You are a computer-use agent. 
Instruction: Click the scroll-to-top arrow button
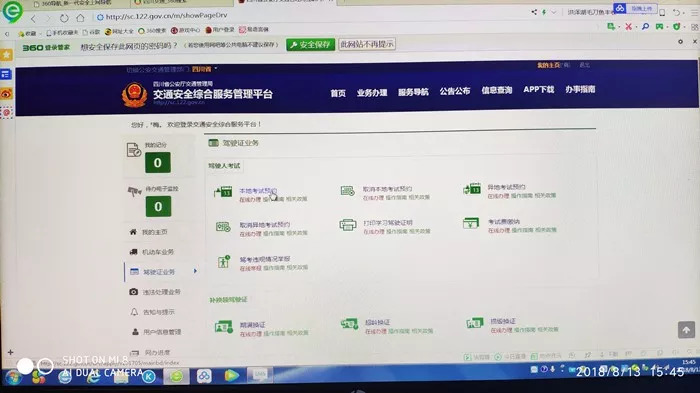pos(686,330)
